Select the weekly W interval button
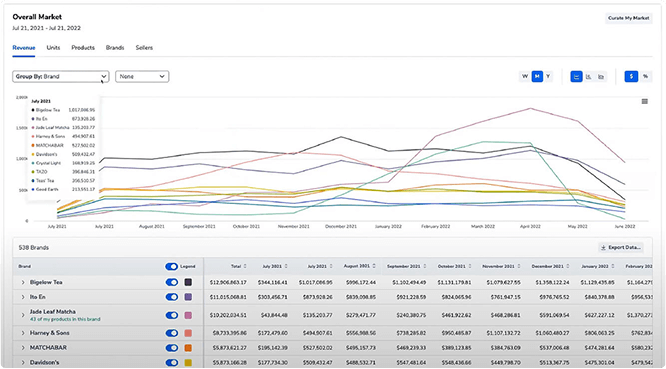This screenshot has width=666, height=369. tap(525, 76)
